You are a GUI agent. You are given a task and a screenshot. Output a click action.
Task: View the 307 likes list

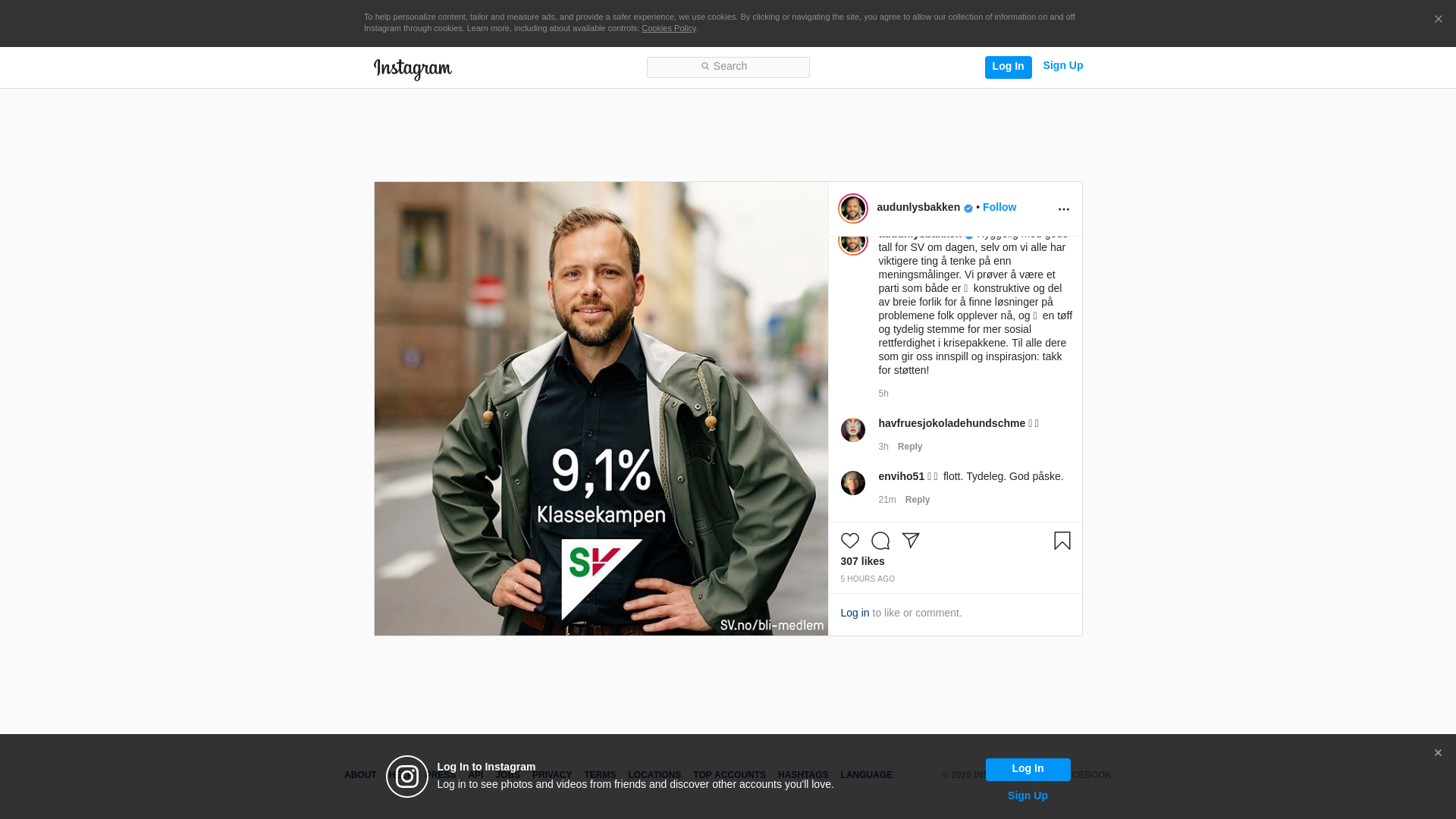point(862,561)
